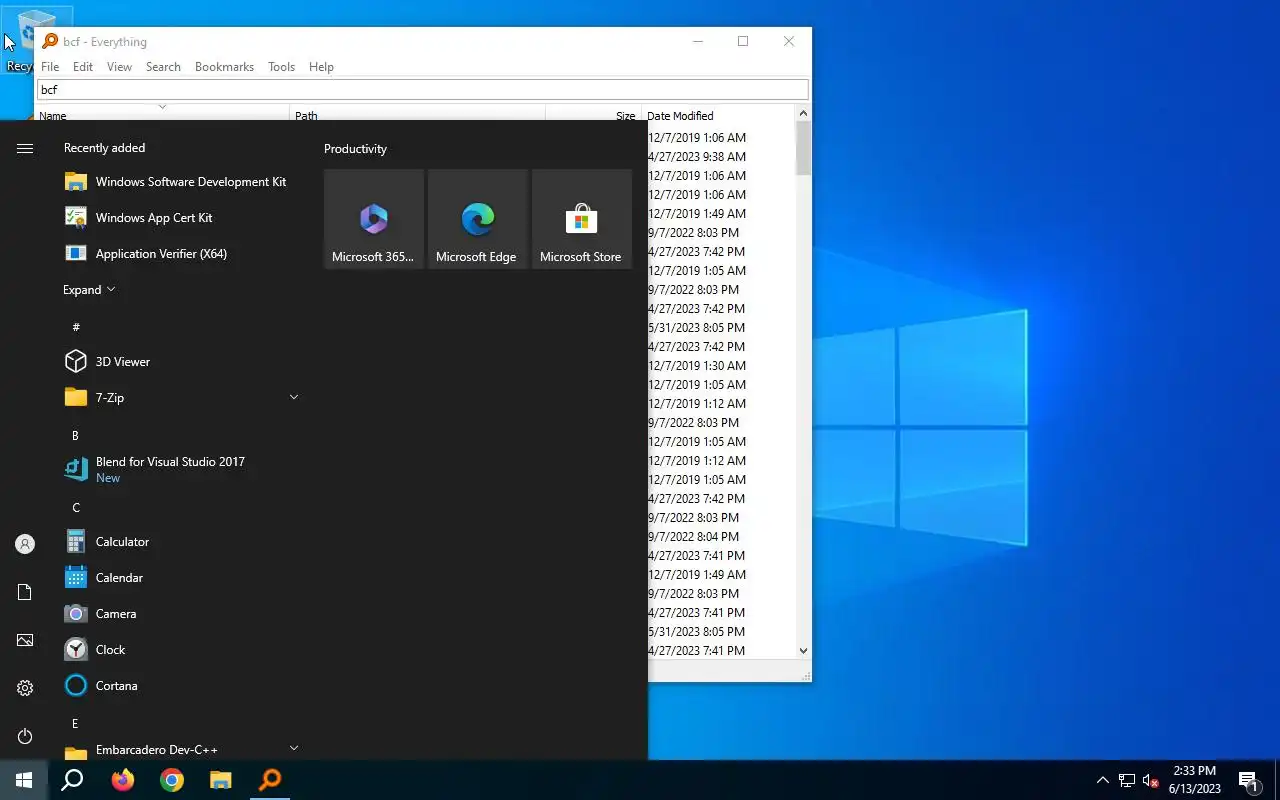Click the Power icon in Start

click(25, 736)
